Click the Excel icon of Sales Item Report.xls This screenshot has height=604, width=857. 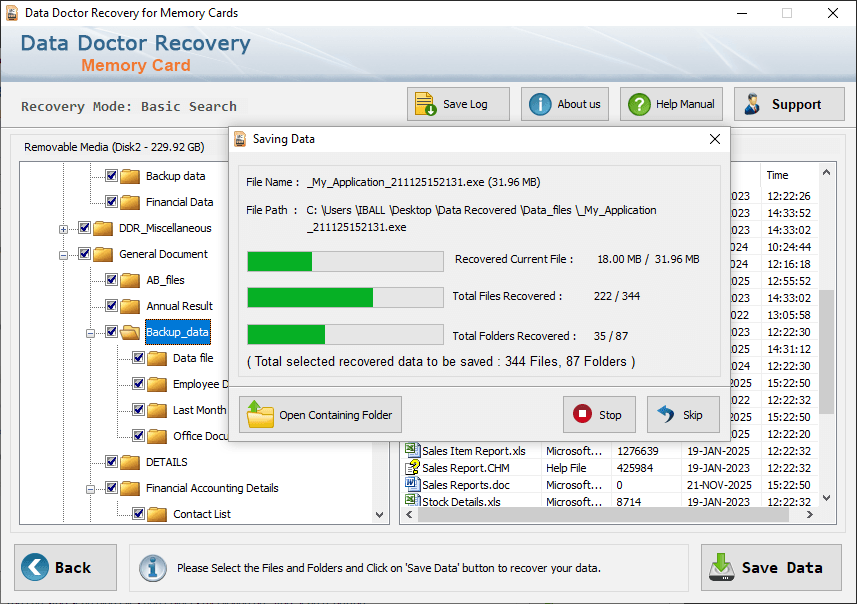(412, 450)
